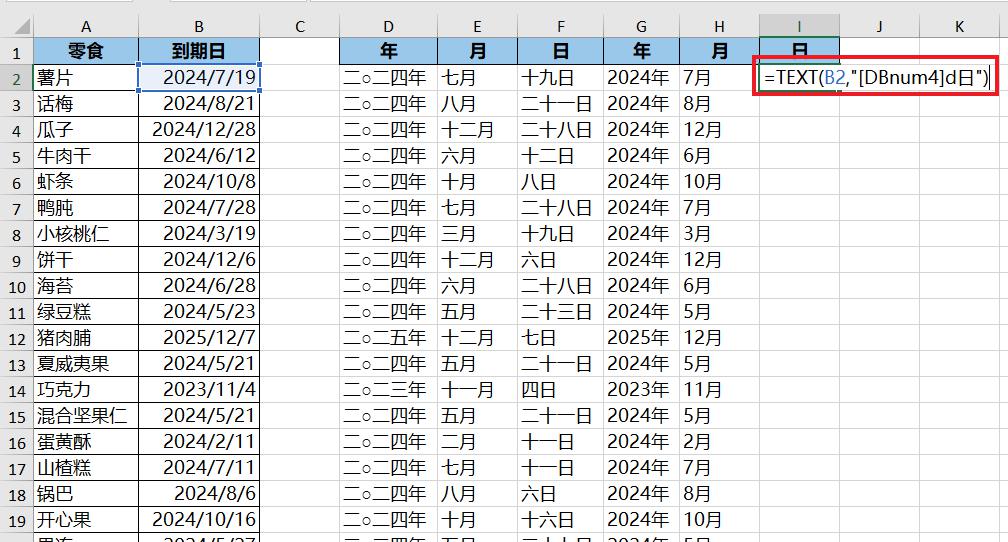The height and width of the screenshot is (542, 1008).
Task: Click date cell 2024/2/11
Action: [199, 442]
